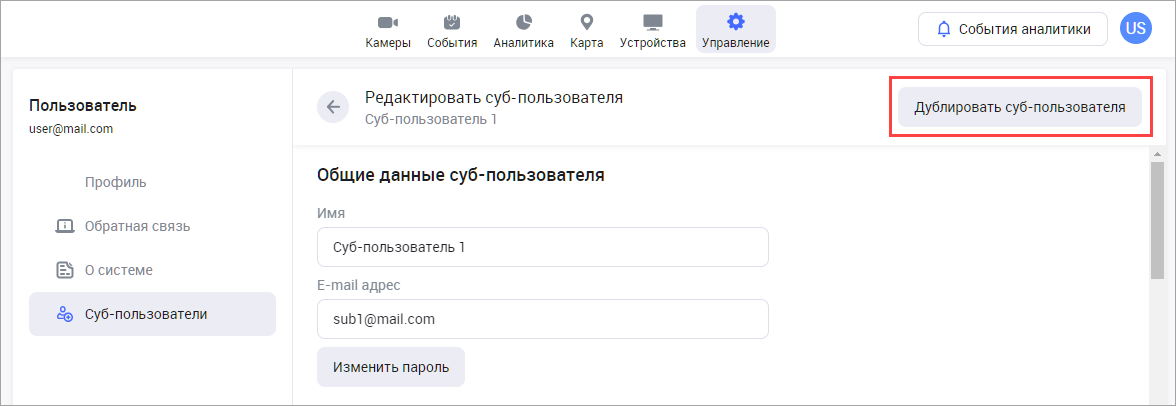Open События аналитики notifications

(x=1012, y=29)
